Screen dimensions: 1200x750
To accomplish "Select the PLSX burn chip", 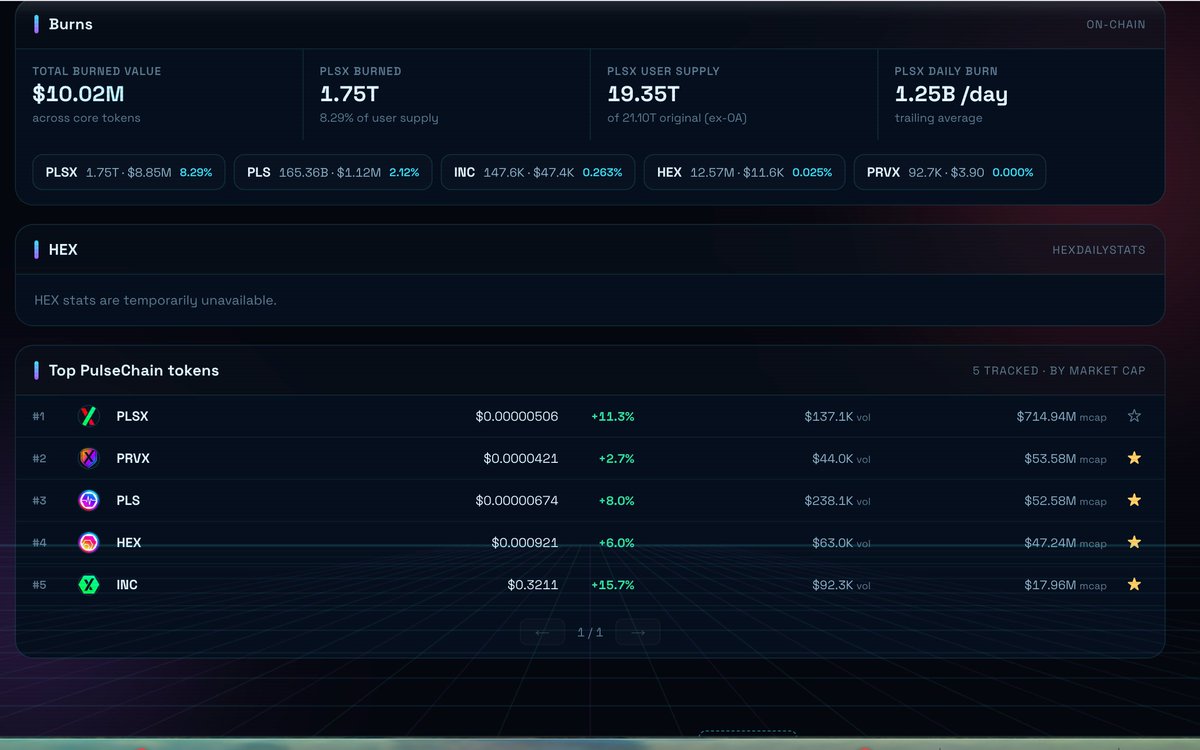I will [129, 172].
